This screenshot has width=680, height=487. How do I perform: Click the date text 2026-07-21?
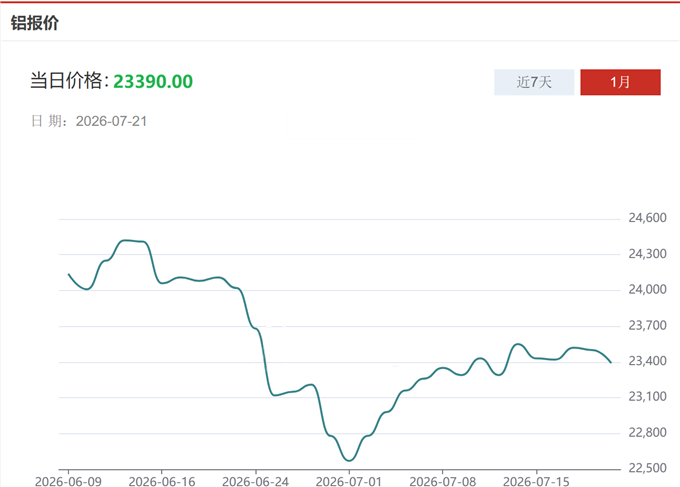click(x=111, y=121)
